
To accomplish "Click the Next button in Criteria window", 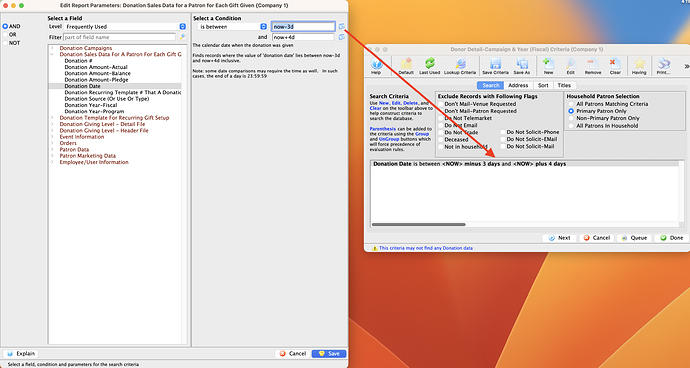I will click(x=559, y=238).
